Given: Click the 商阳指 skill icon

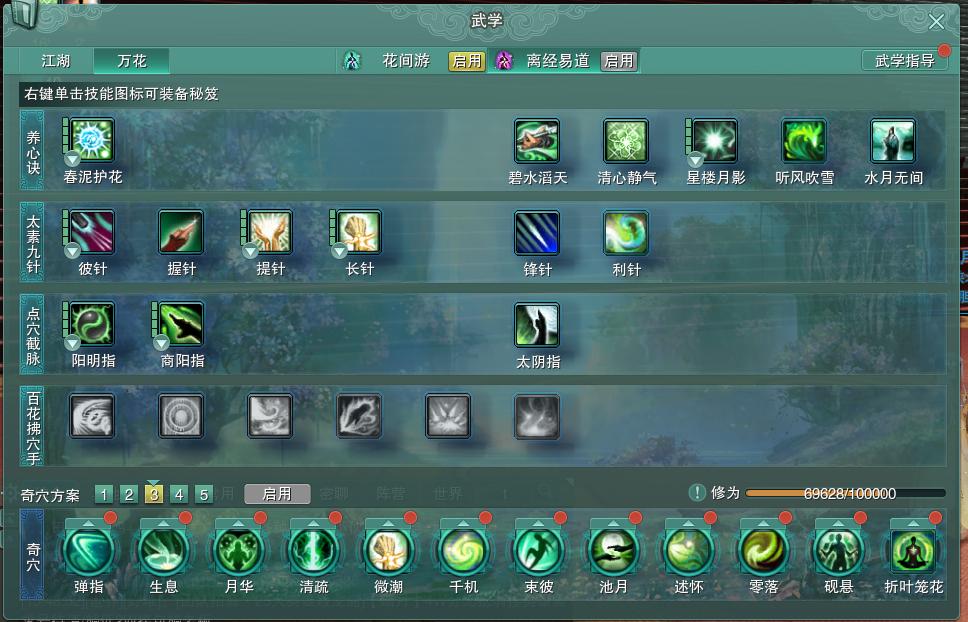Looking at the screenshot, I should pyautogui.click(x=181, y=324).
